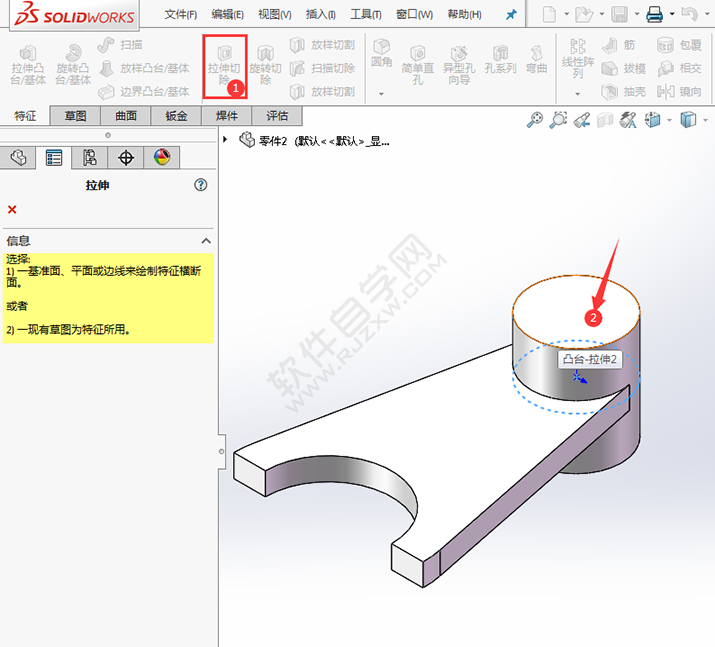Open View Orientation dropdown arrow

point(669,120)
